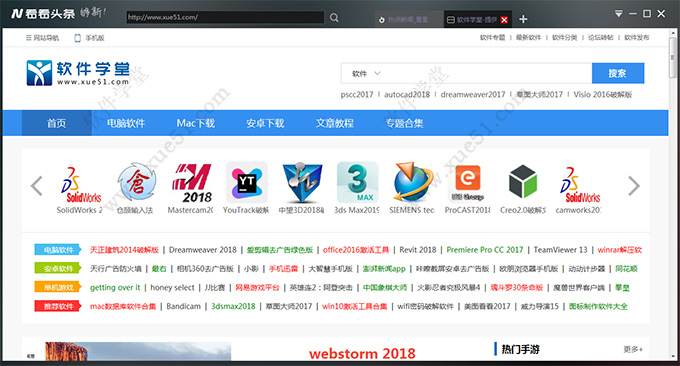Open 手机迅雷 link
Viewport: 680px width, 366px height.
tap(283, 268)
